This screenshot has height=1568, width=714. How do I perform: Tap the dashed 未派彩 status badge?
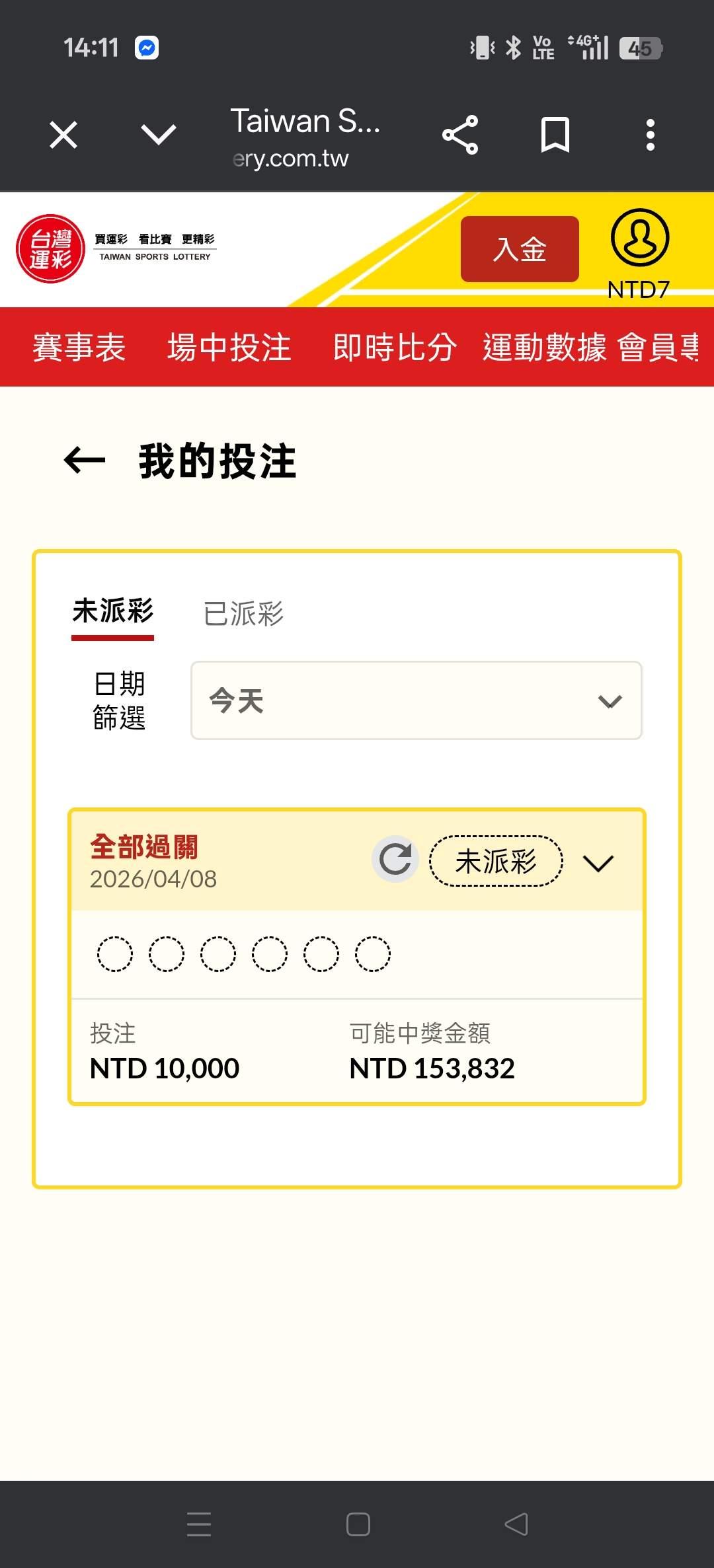[496, 861]
